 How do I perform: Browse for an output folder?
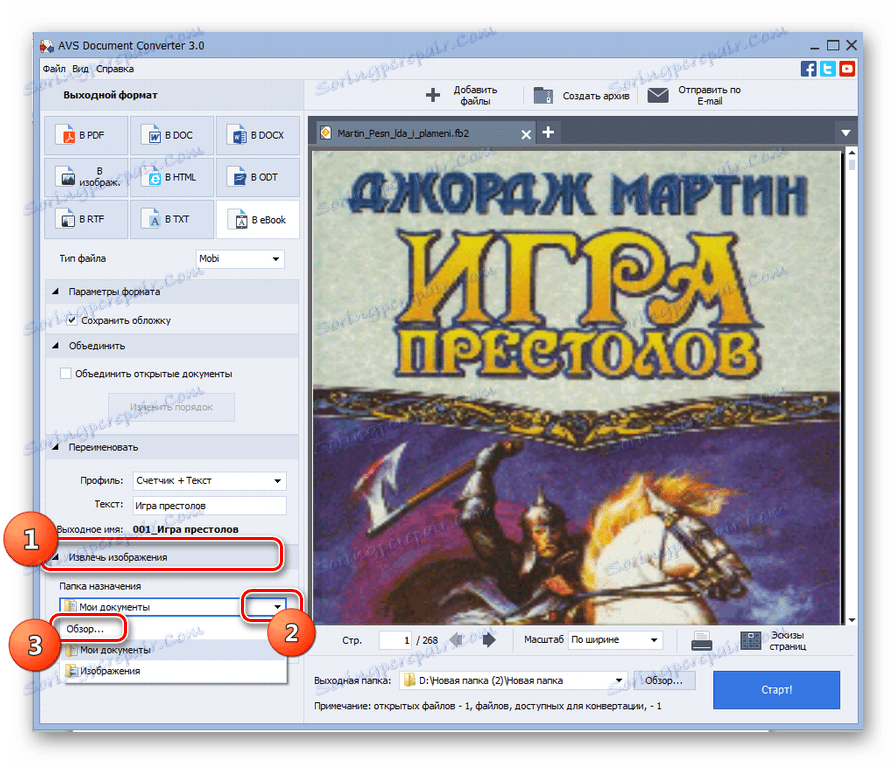click(664, 681)
